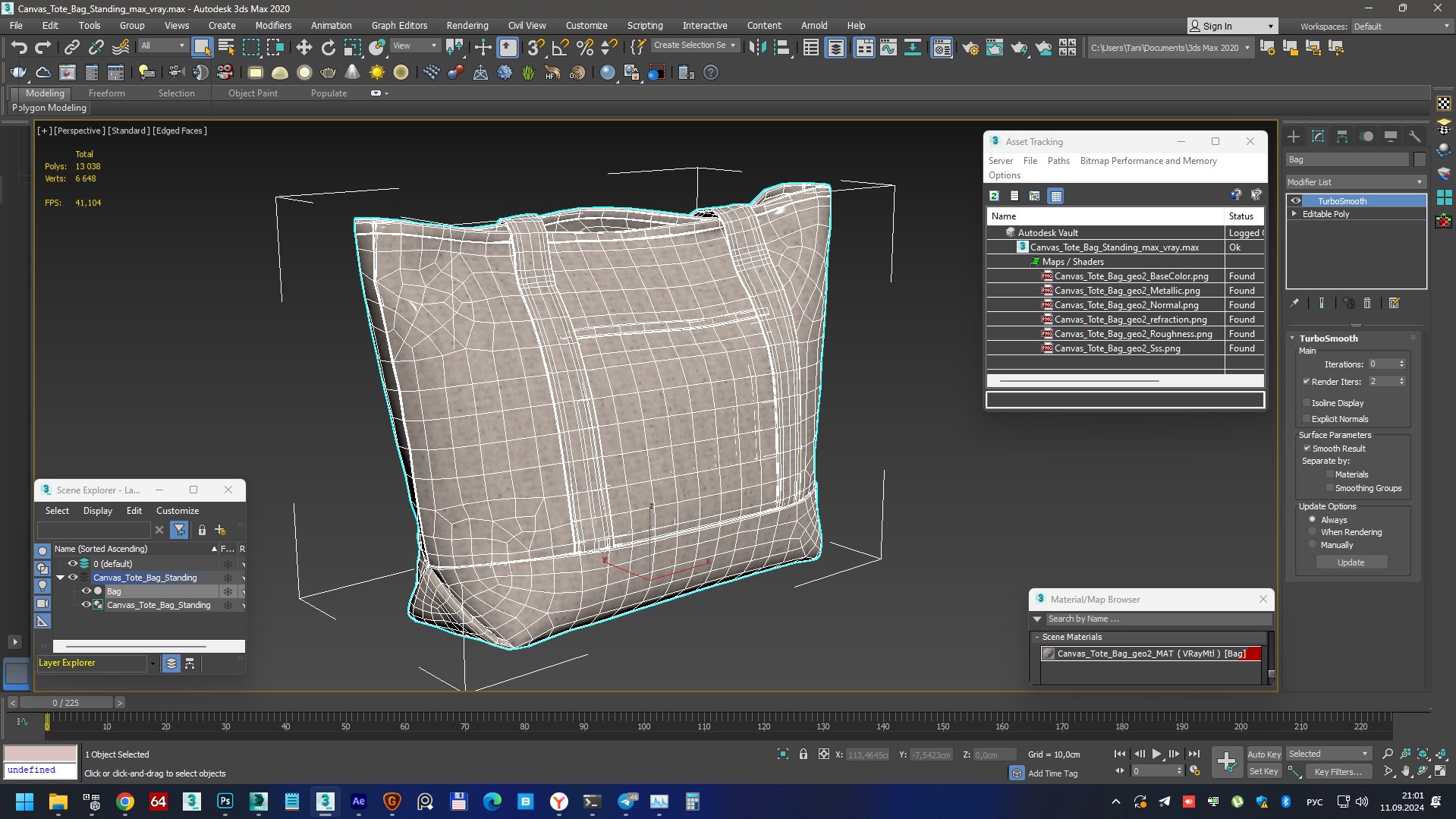Image resolution: width=1456 pixels, height=819 pixels.
Task: Create a Cone primitive from toolbar
Action: [x=352, y=73]
